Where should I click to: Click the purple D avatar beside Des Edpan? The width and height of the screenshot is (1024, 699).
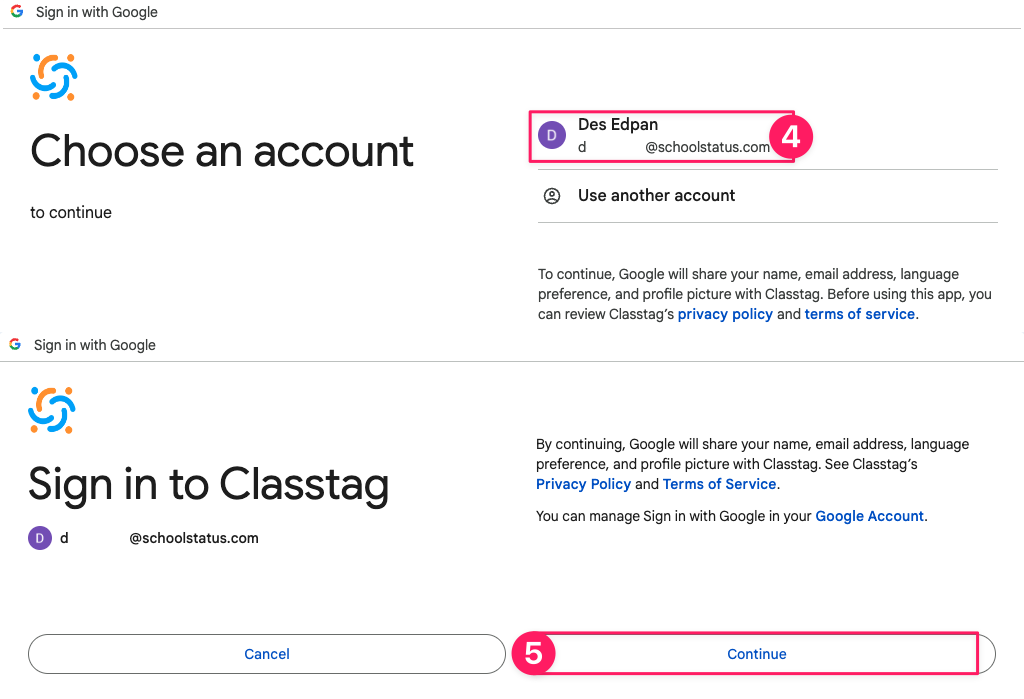pos(552,135)
